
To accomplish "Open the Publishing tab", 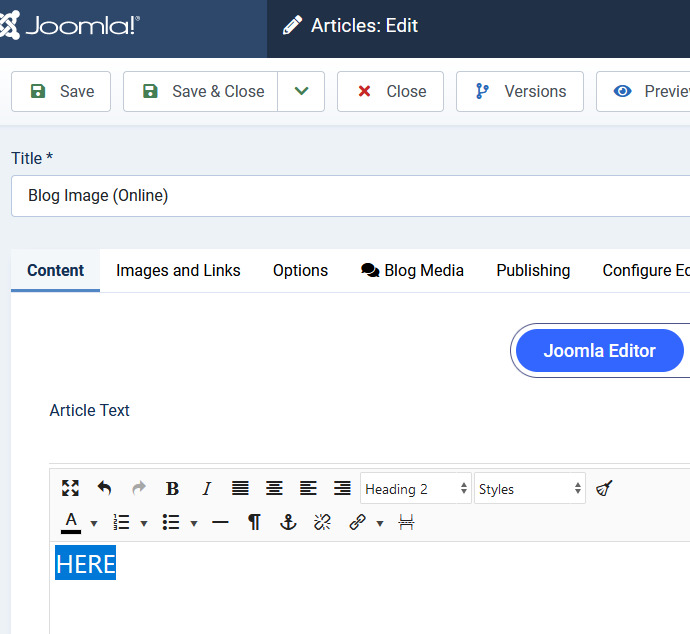I will [533, 270].
